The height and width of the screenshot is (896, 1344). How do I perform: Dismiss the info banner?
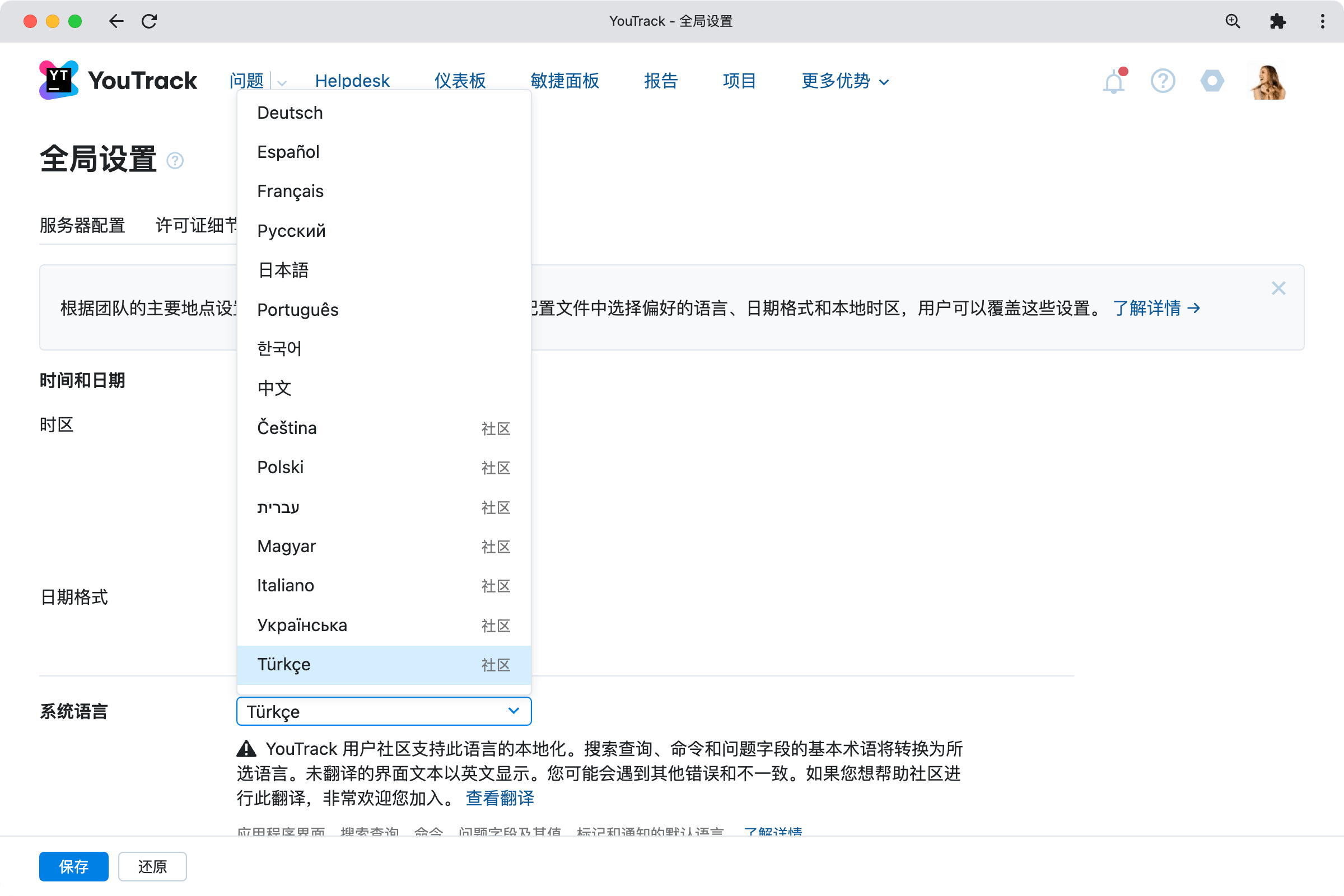coord(1278,288)
